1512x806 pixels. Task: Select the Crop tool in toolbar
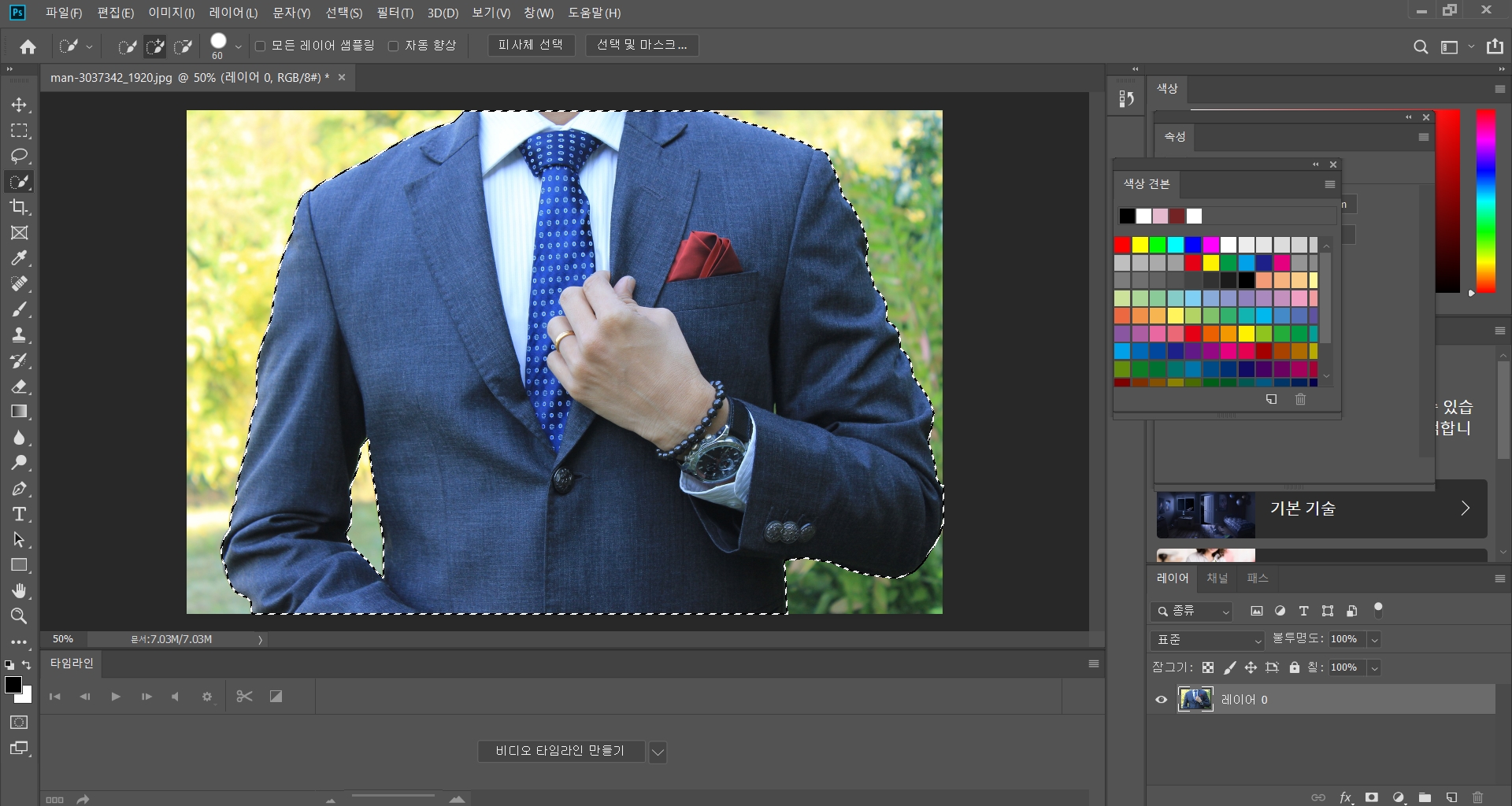pyautogui.click(x=19, y=207)
